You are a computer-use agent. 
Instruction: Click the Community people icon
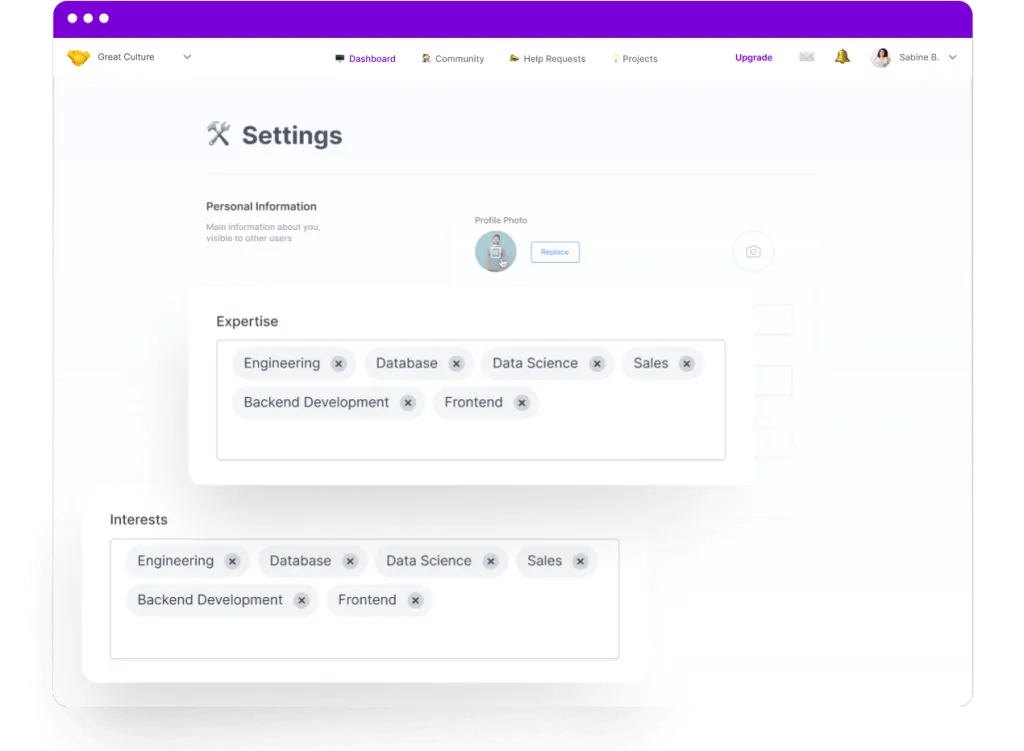(426, 58)
